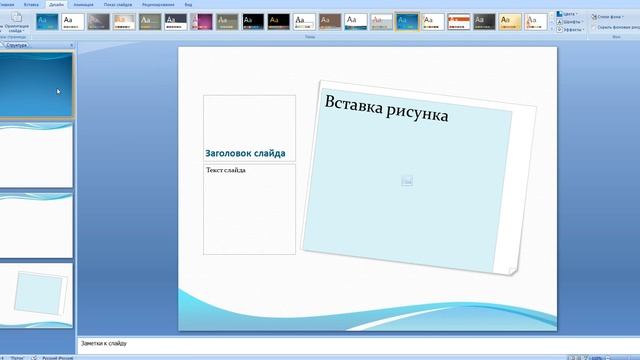Select the highlighted blue theme with gold border
640x360 pixels.
coord(407,22)
